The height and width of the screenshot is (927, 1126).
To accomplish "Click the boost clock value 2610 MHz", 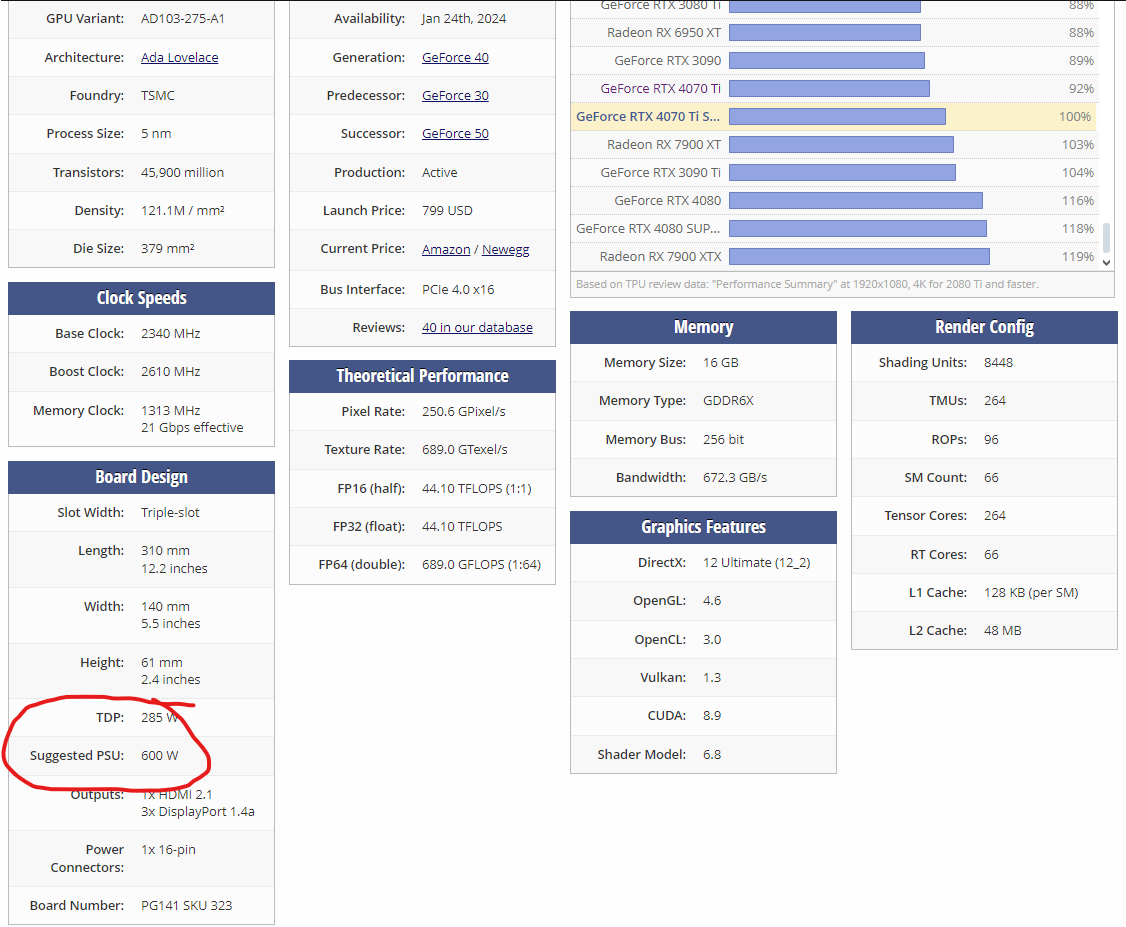I will tap(171, 371).
